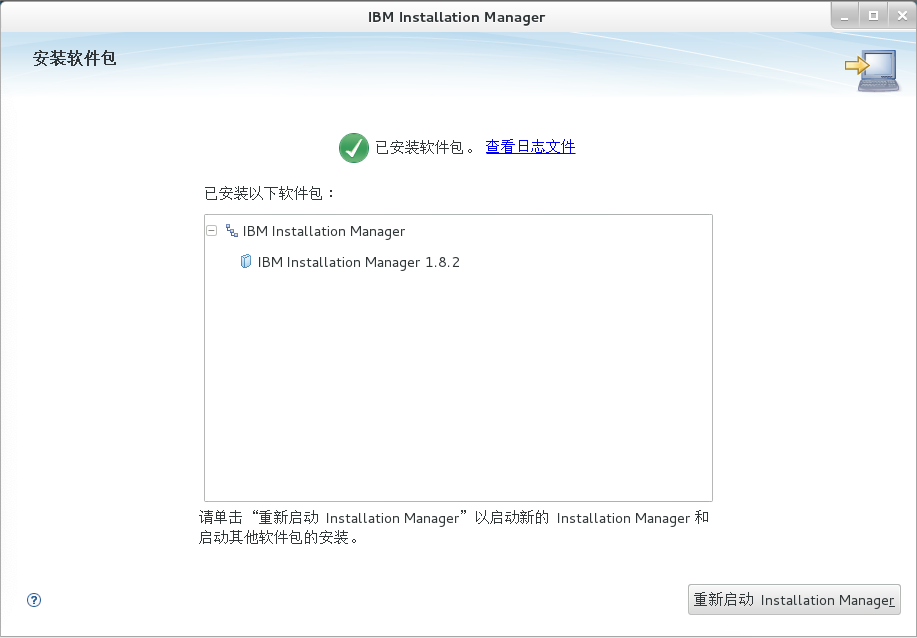
Task: Click the restart instruction text paragraph
Action: click(x=454, y=527)
